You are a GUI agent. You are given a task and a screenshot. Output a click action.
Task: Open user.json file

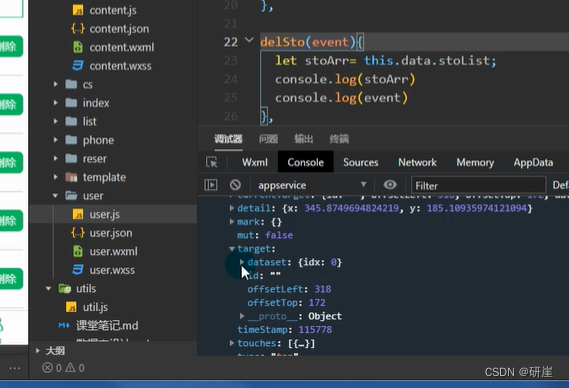[111, 233]
